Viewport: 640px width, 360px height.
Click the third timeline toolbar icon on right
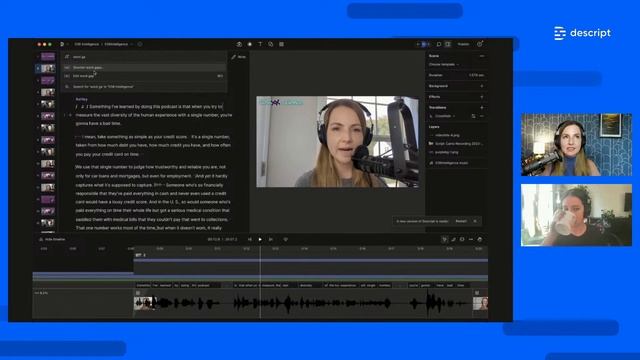pos(462,239)
